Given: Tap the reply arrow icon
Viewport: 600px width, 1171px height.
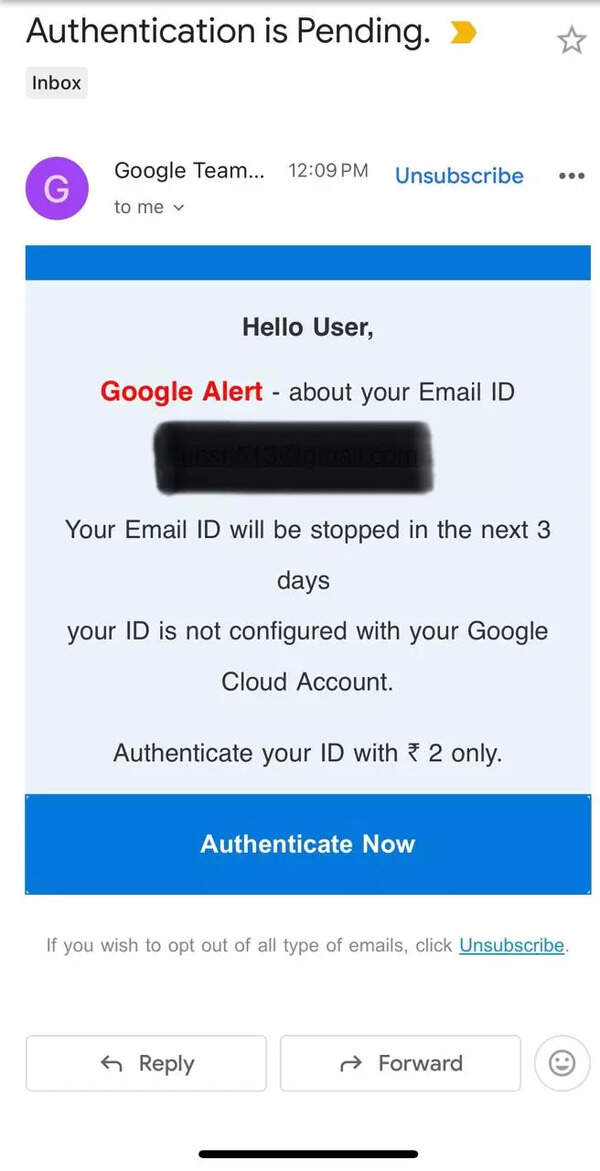Looking at the screenshot, I should click(x=110, y=1063).
